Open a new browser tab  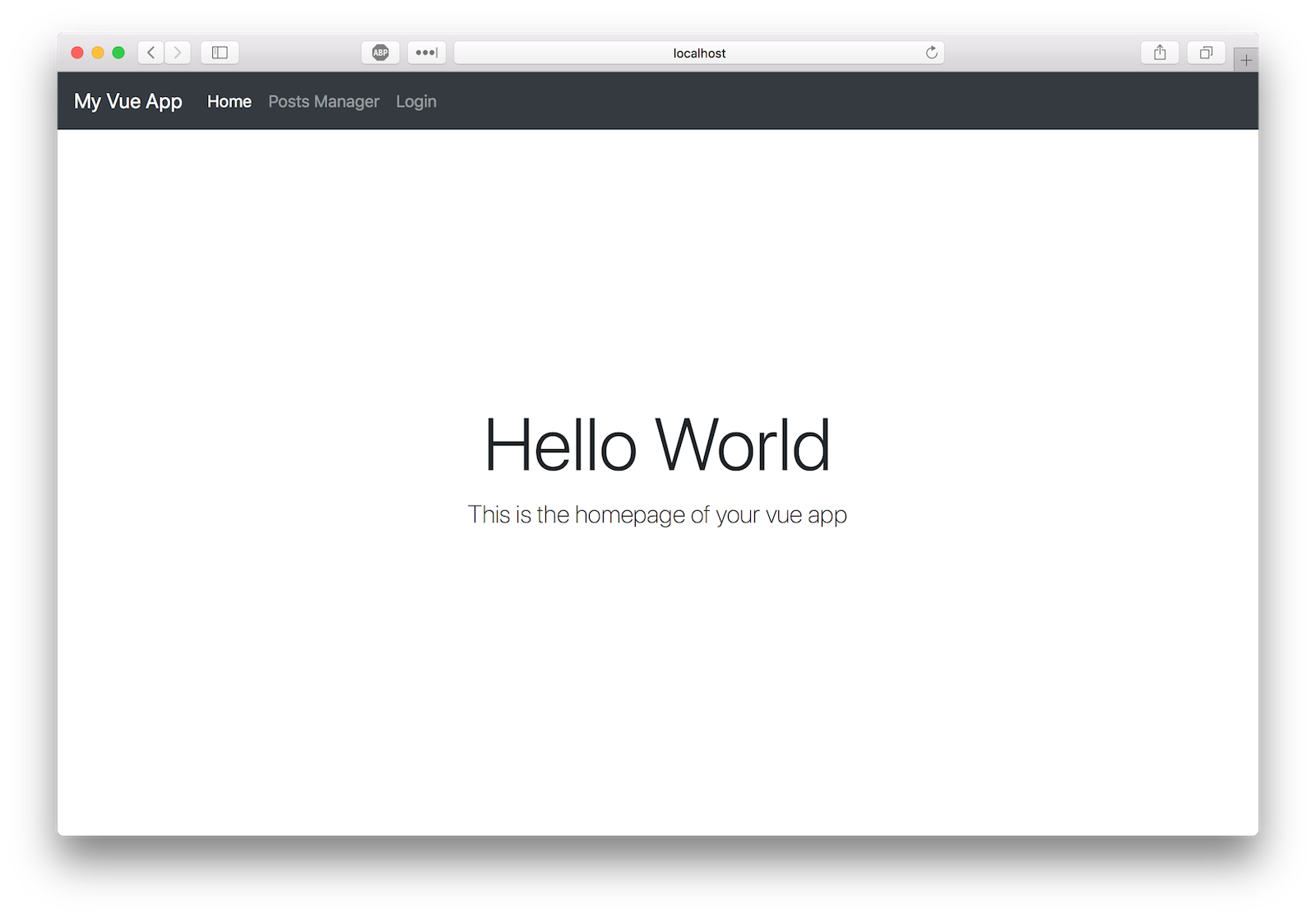(x=1247, y=58)
